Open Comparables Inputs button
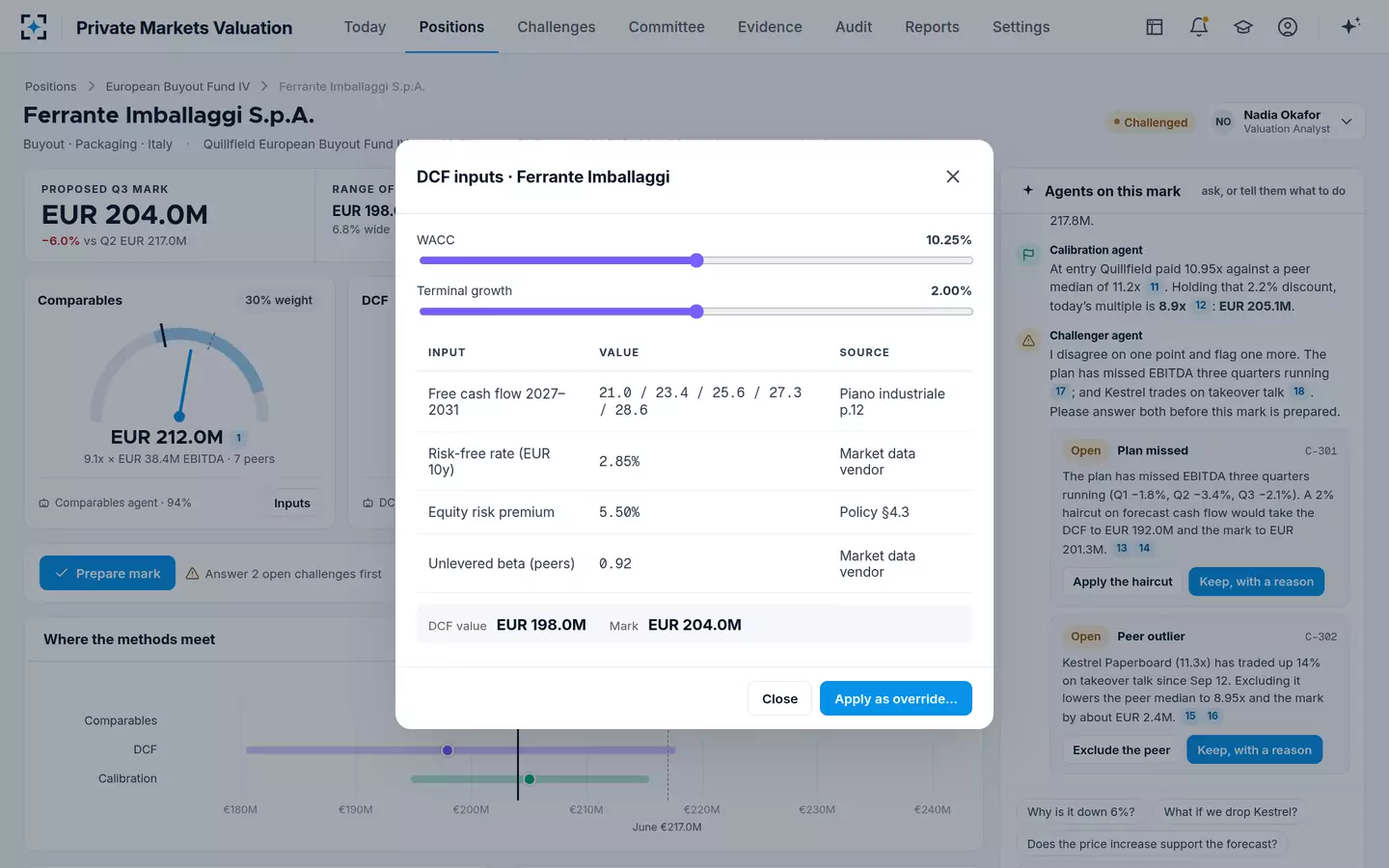This screenshot has height=868, width=1389. pyautogui.click(x=292, y=502)
